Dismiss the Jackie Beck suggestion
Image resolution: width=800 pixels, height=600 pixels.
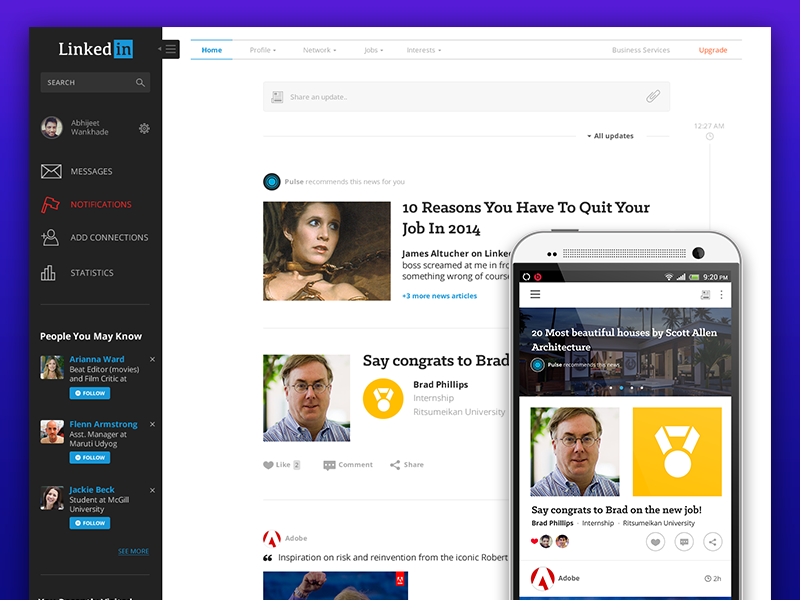tap(152, 490)
